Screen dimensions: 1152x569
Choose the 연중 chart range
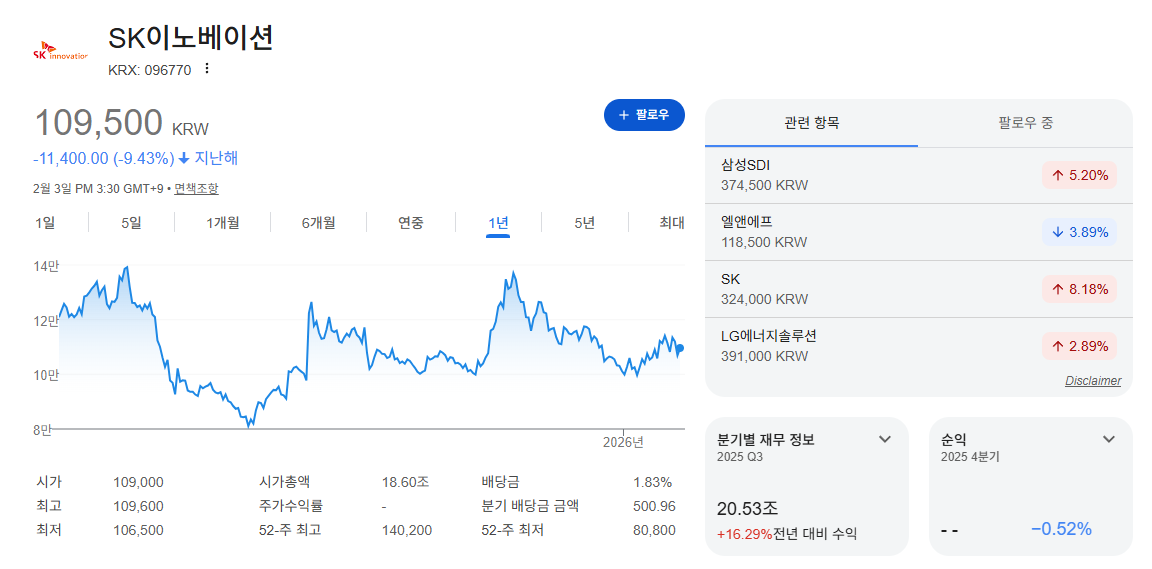(411, 222)
